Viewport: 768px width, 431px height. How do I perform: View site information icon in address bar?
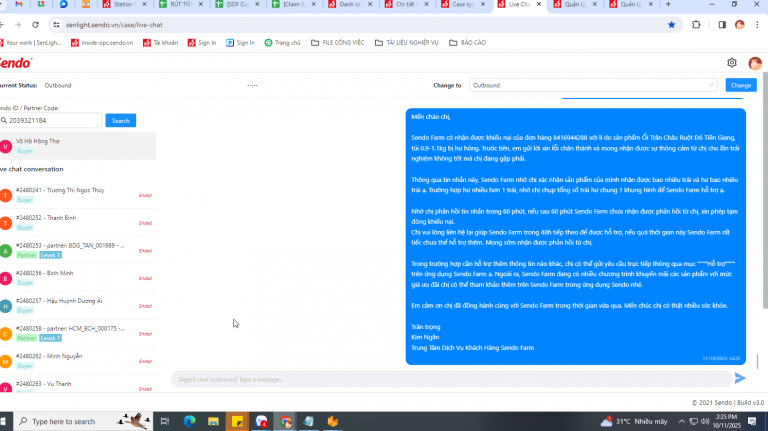click(56, 24)
